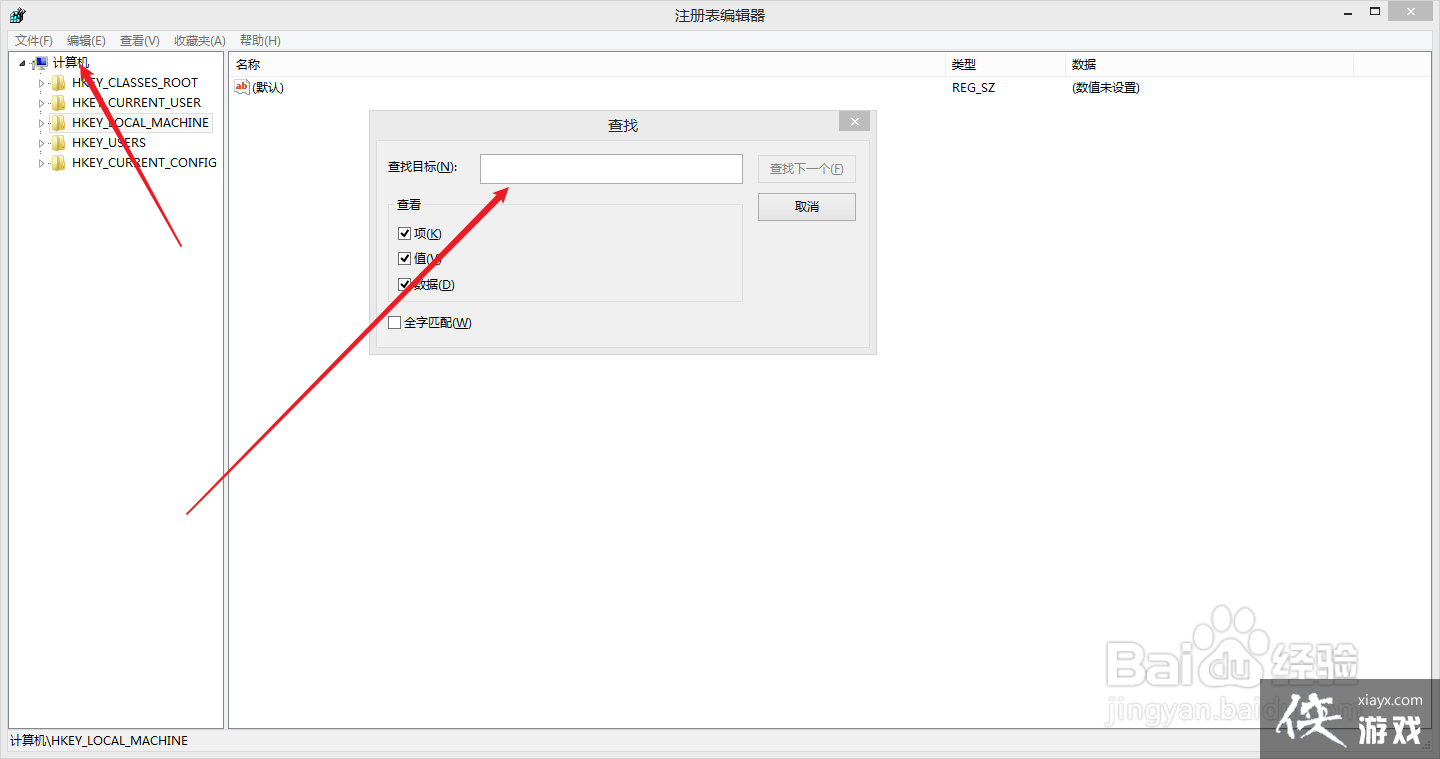Click the HKEY_CLASSES_ROOT folder icon

click(x=59, y=83)
